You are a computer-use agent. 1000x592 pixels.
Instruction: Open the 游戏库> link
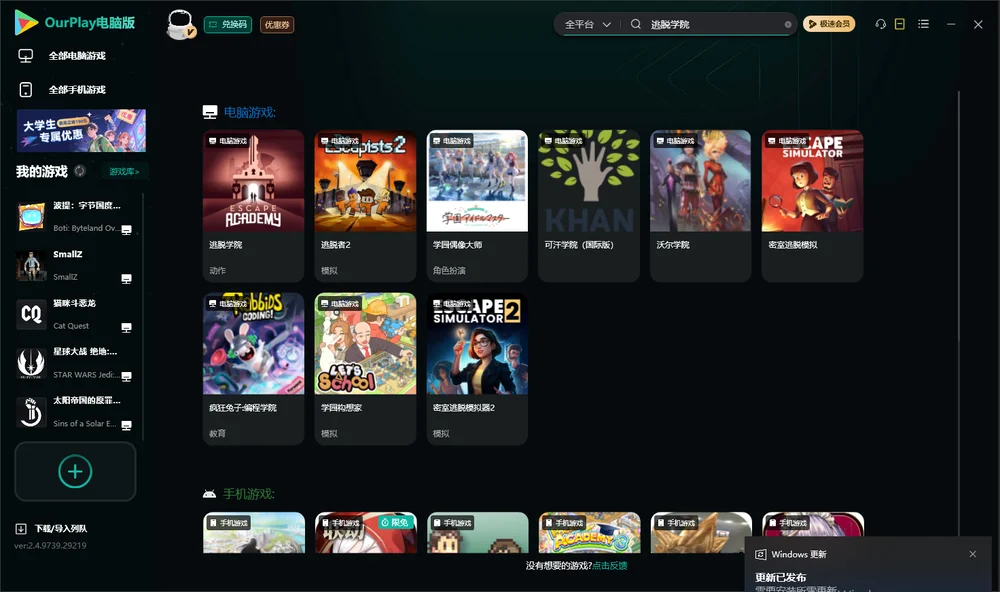124,172
